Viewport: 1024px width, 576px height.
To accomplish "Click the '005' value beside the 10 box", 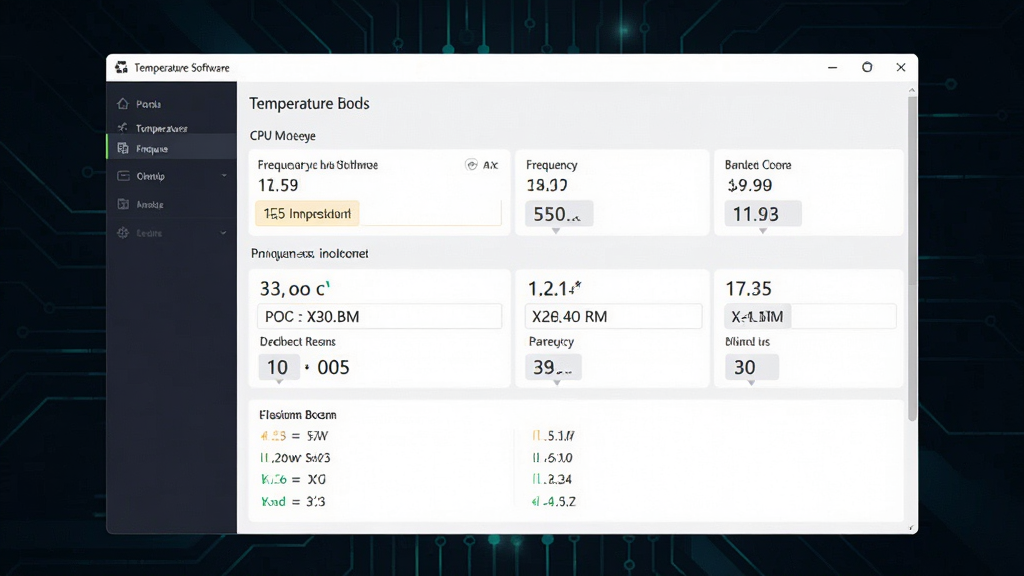I will pos(333,367).
